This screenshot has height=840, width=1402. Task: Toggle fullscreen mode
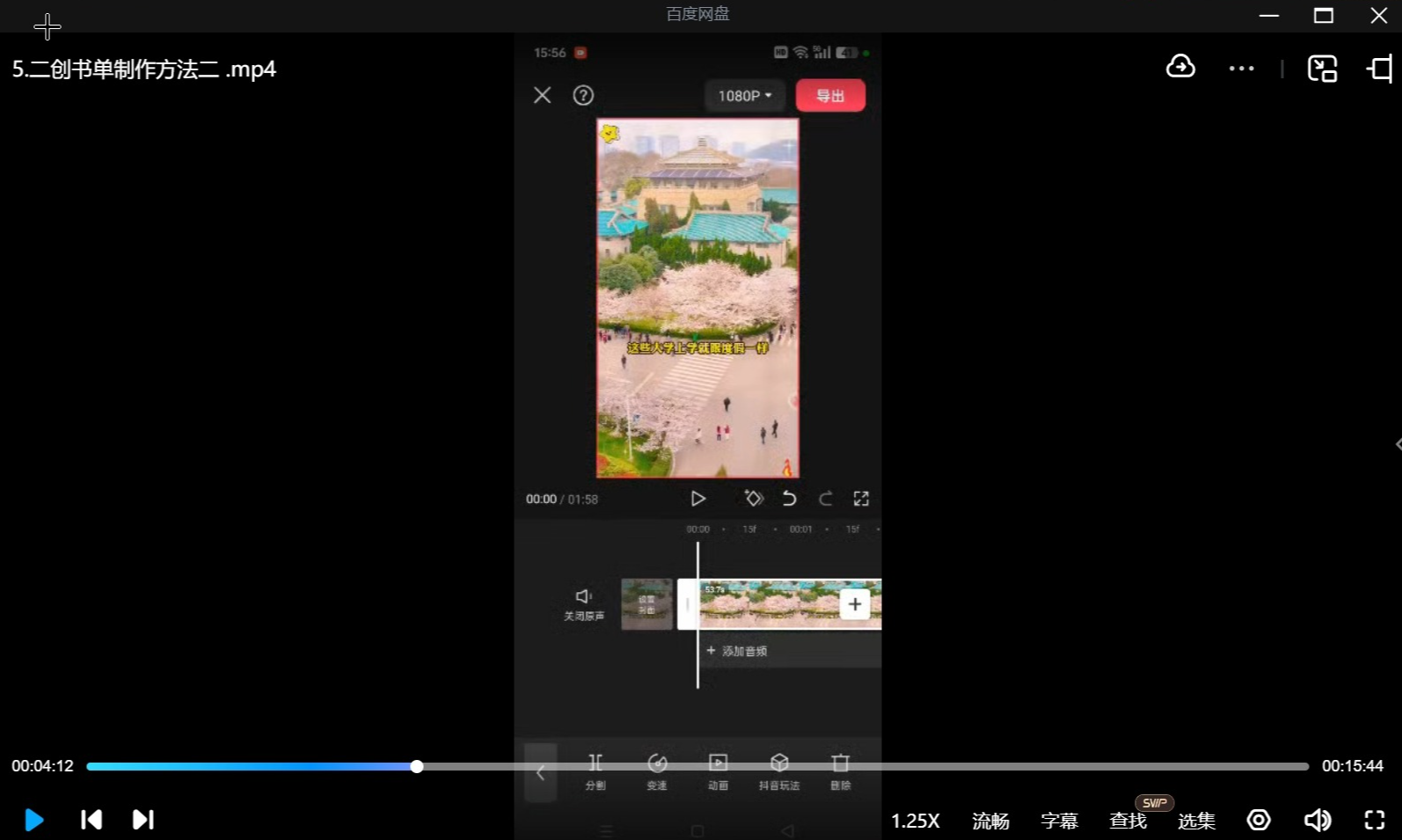pyautogui.click(x=1374, y=820)
